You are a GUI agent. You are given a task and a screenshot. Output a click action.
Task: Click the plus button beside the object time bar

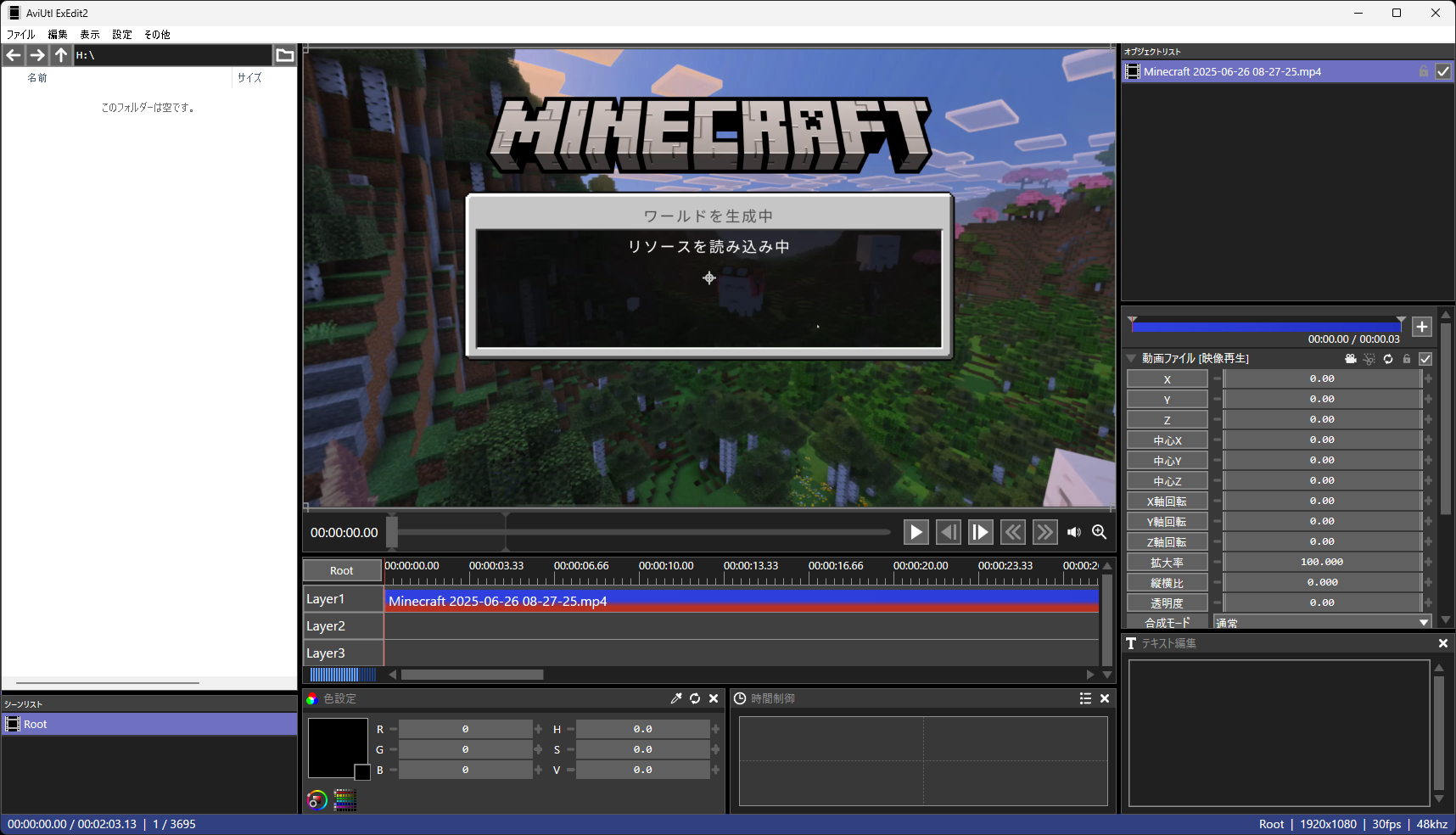(x=1422, y=327)
